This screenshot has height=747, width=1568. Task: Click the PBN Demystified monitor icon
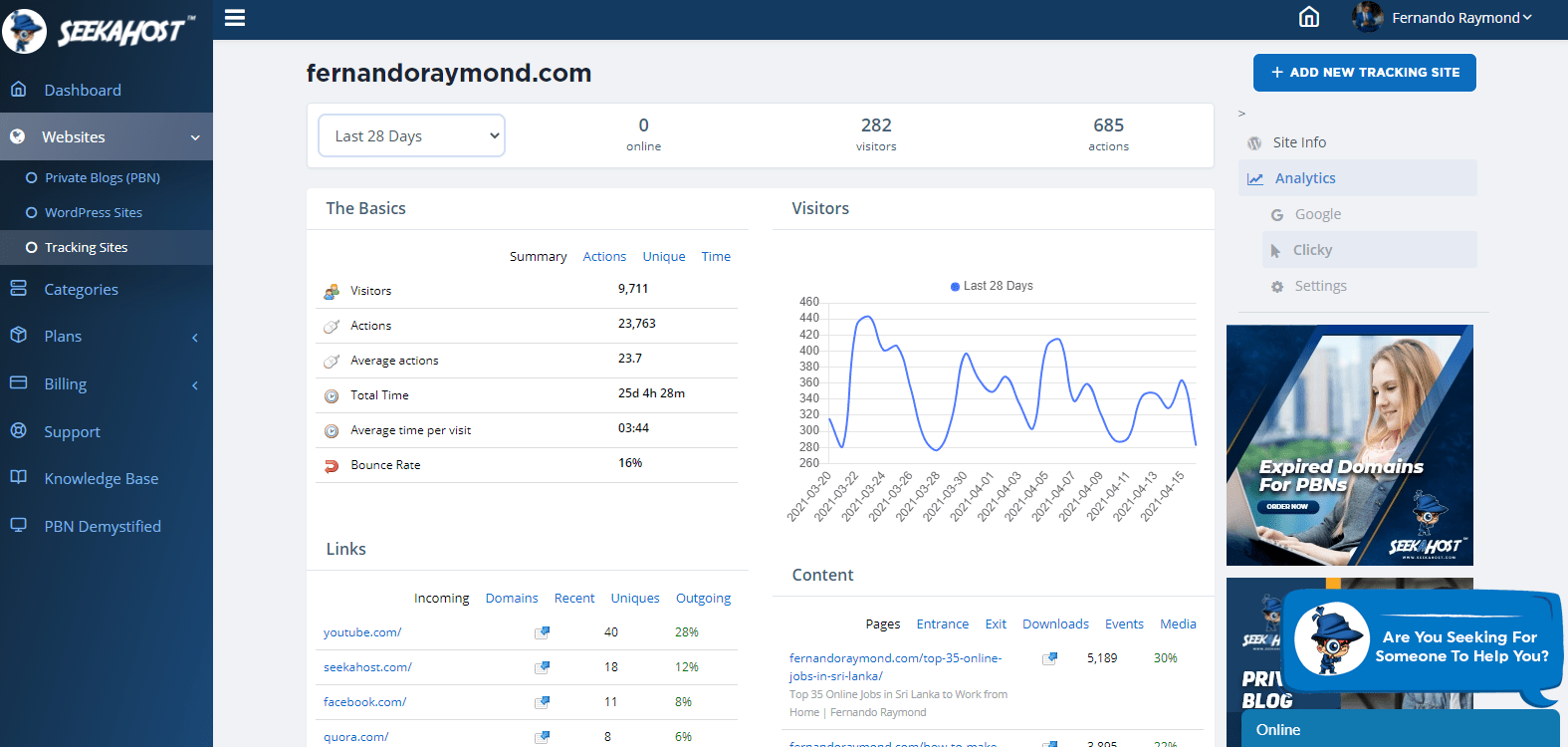[x=18, y=526]
